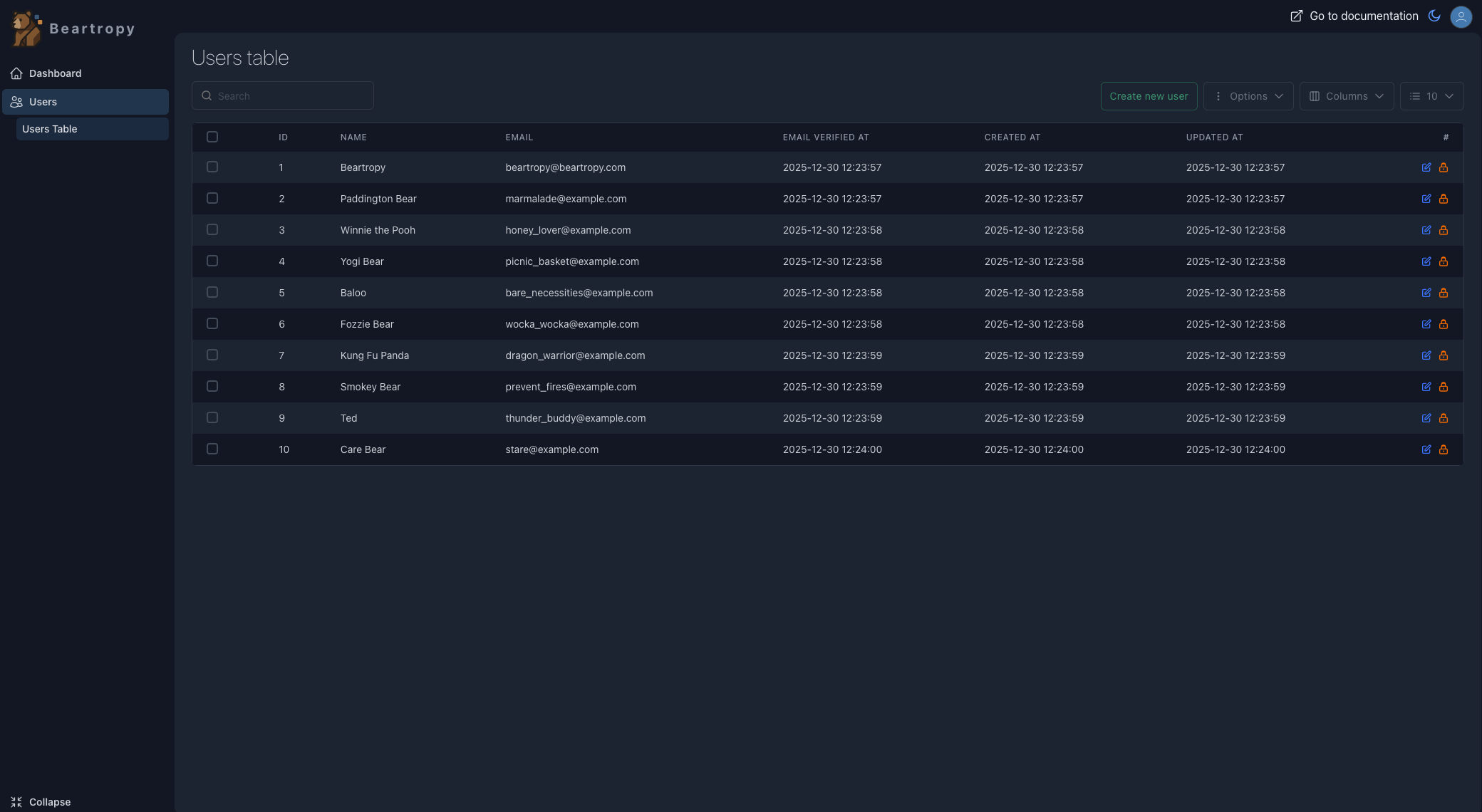Click the edit icon for Baloo's row
1482x812 pixels.
pyautogui.click(x=1426, y=293)
